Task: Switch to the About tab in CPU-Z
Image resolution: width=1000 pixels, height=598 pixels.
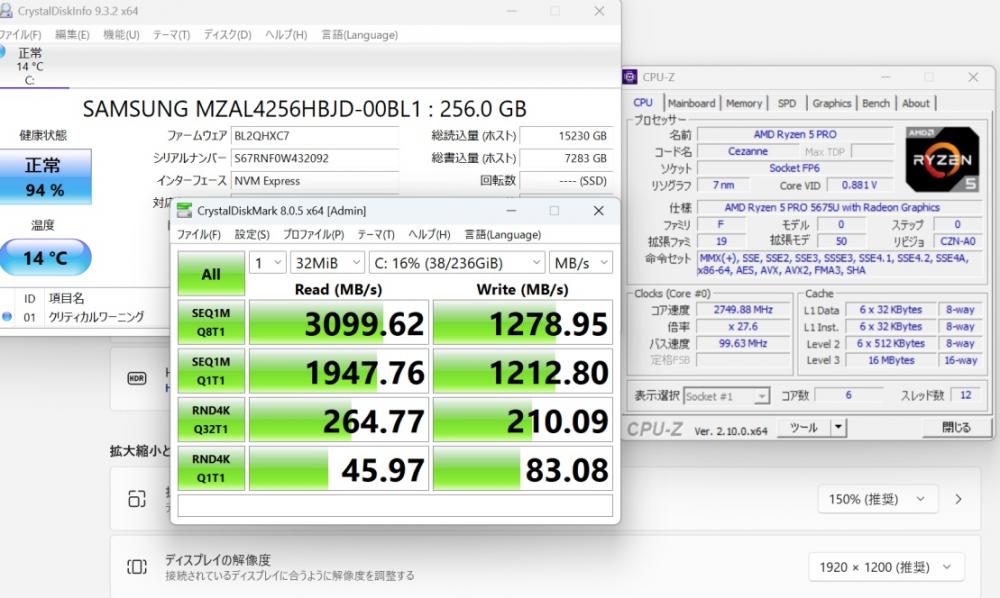Action: (916, 103)
